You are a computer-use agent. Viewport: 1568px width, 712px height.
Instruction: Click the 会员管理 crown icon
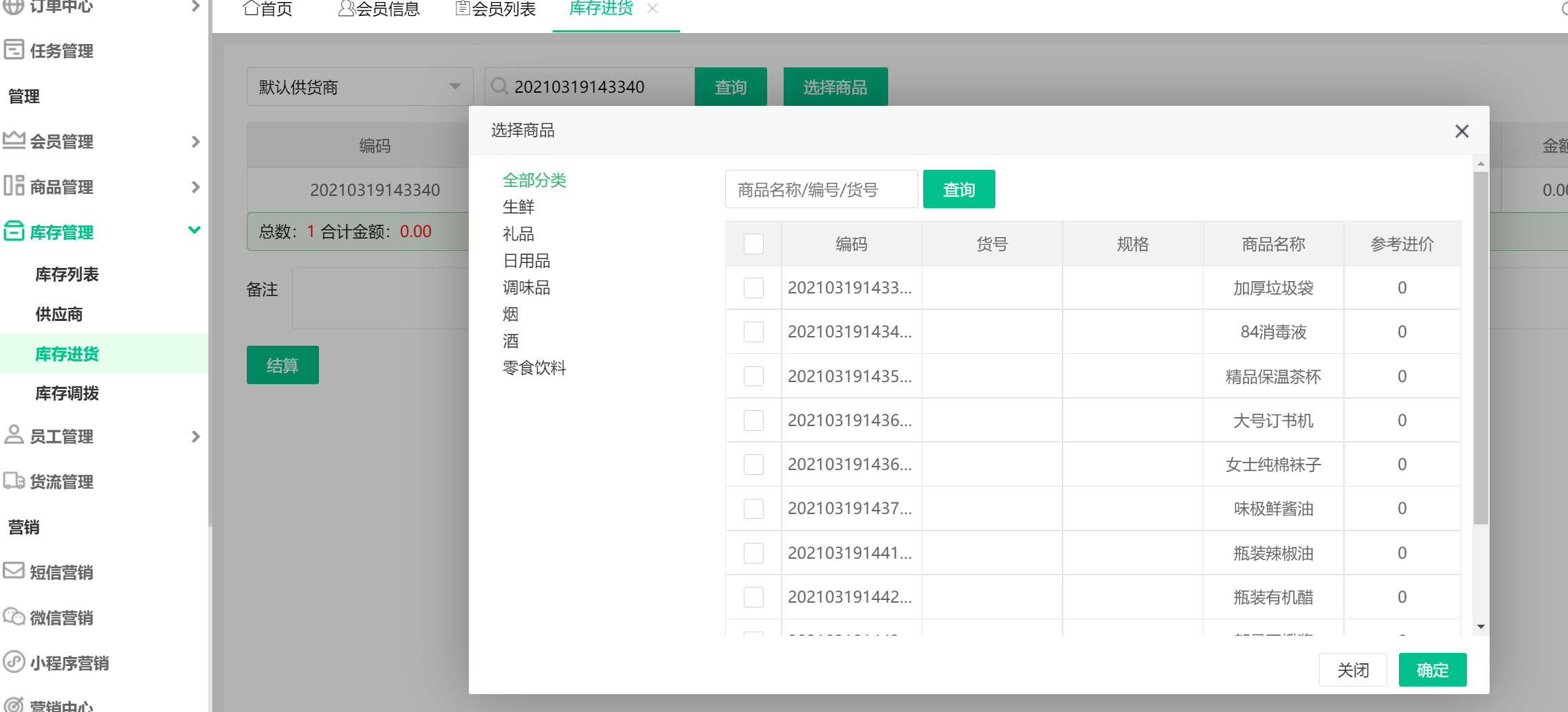tap(14, 140)
